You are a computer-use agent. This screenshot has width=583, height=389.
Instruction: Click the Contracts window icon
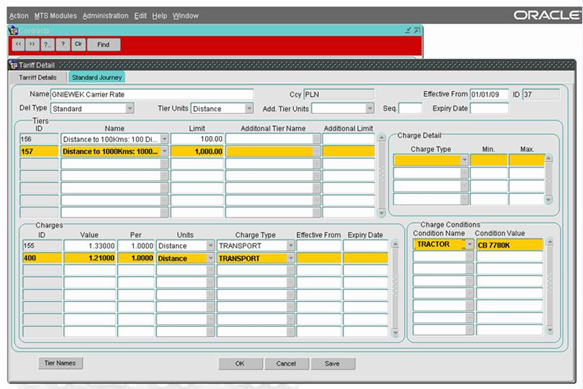(x=13, y=30)
